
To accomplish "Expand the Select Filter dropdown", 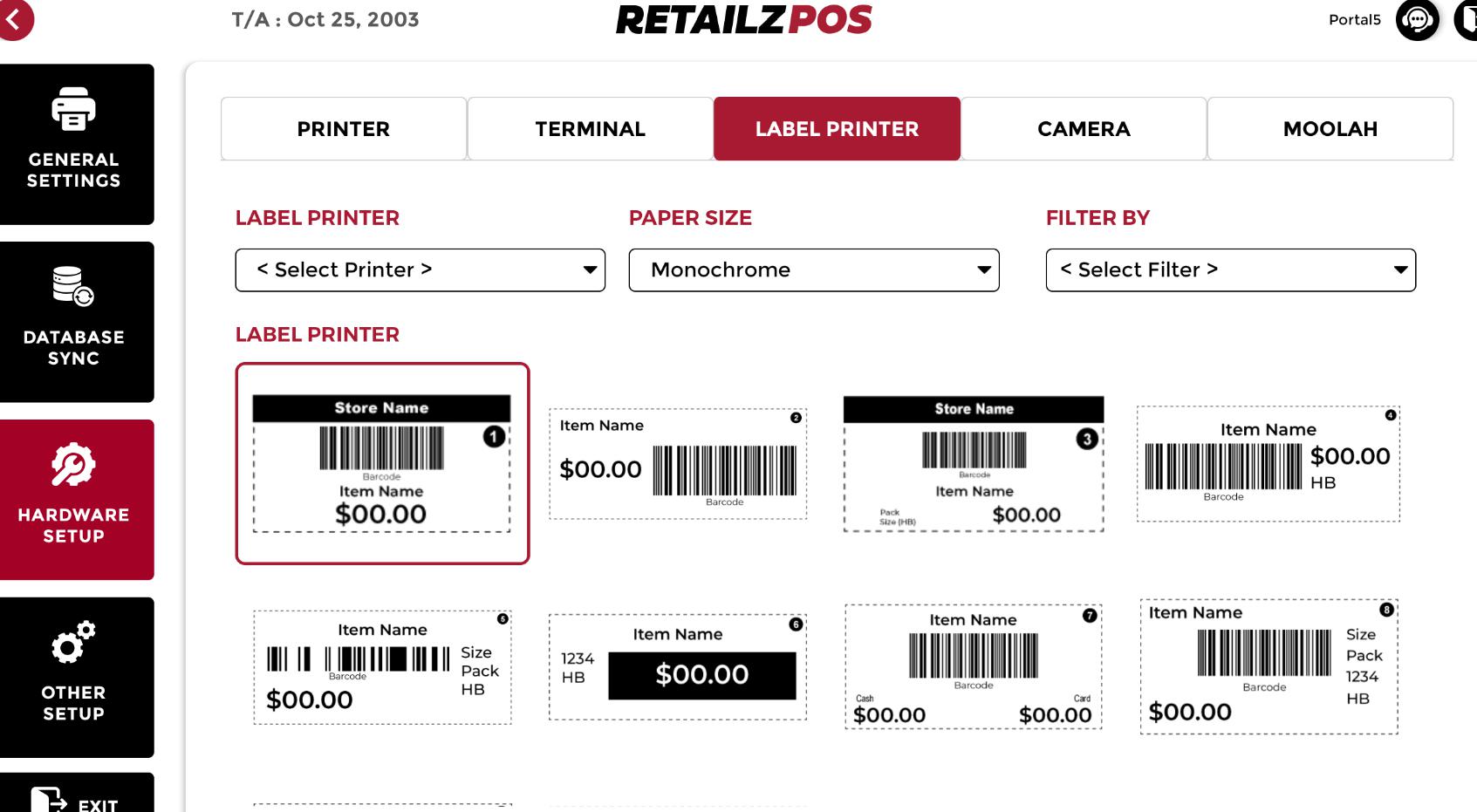I will point(1230,270).
